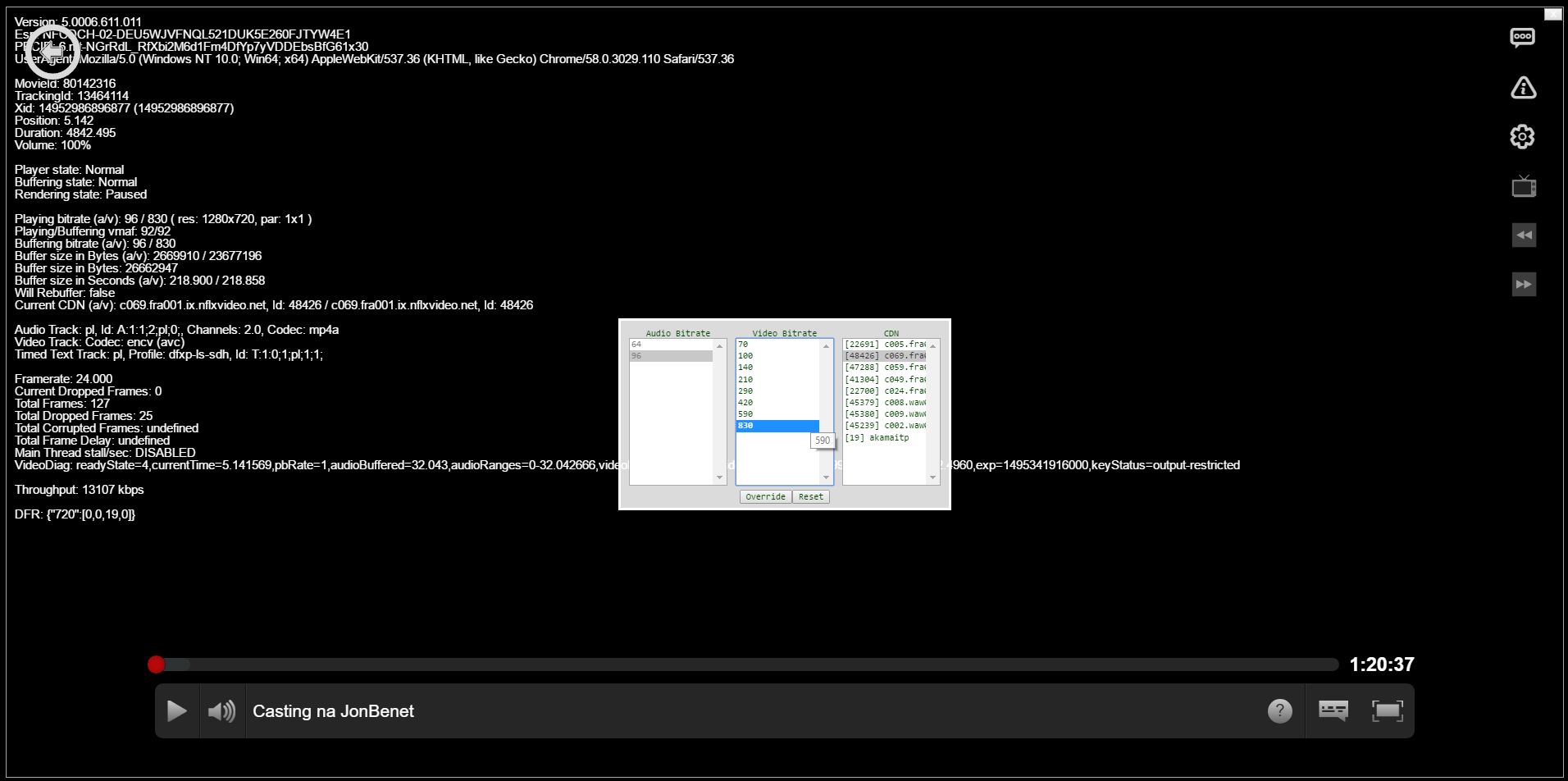Click the Throughput: 13107 kbps line
Viewport: 1568px width, 781px height.
tap(80, 490)
